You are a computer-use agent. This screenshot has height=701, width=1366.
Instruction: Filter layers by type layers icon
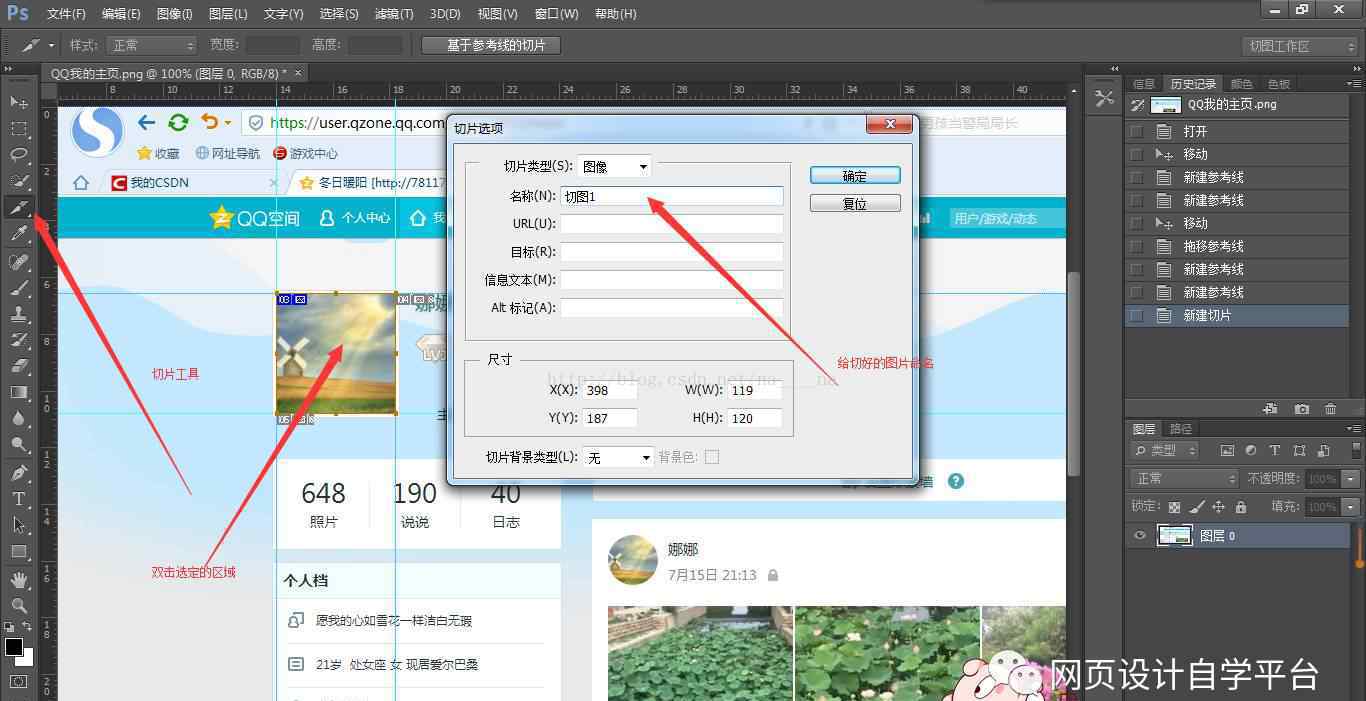1275,451
